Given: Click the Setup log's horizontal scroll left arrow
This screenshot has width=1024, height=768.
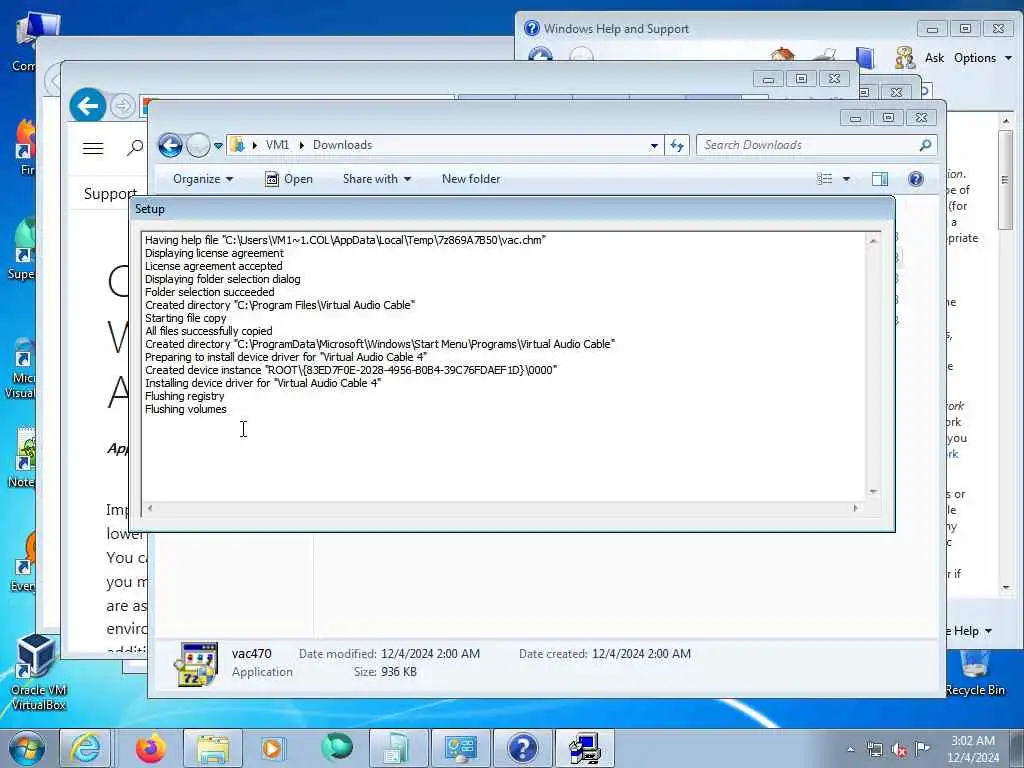Looking at the screenshot, I should [150, 508].
